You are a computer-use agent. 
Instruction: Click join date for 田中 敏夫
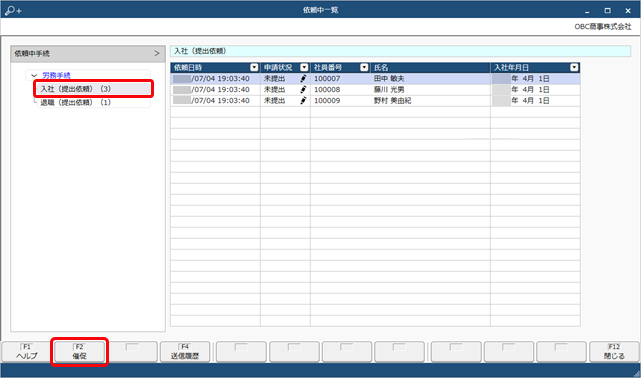521,78
